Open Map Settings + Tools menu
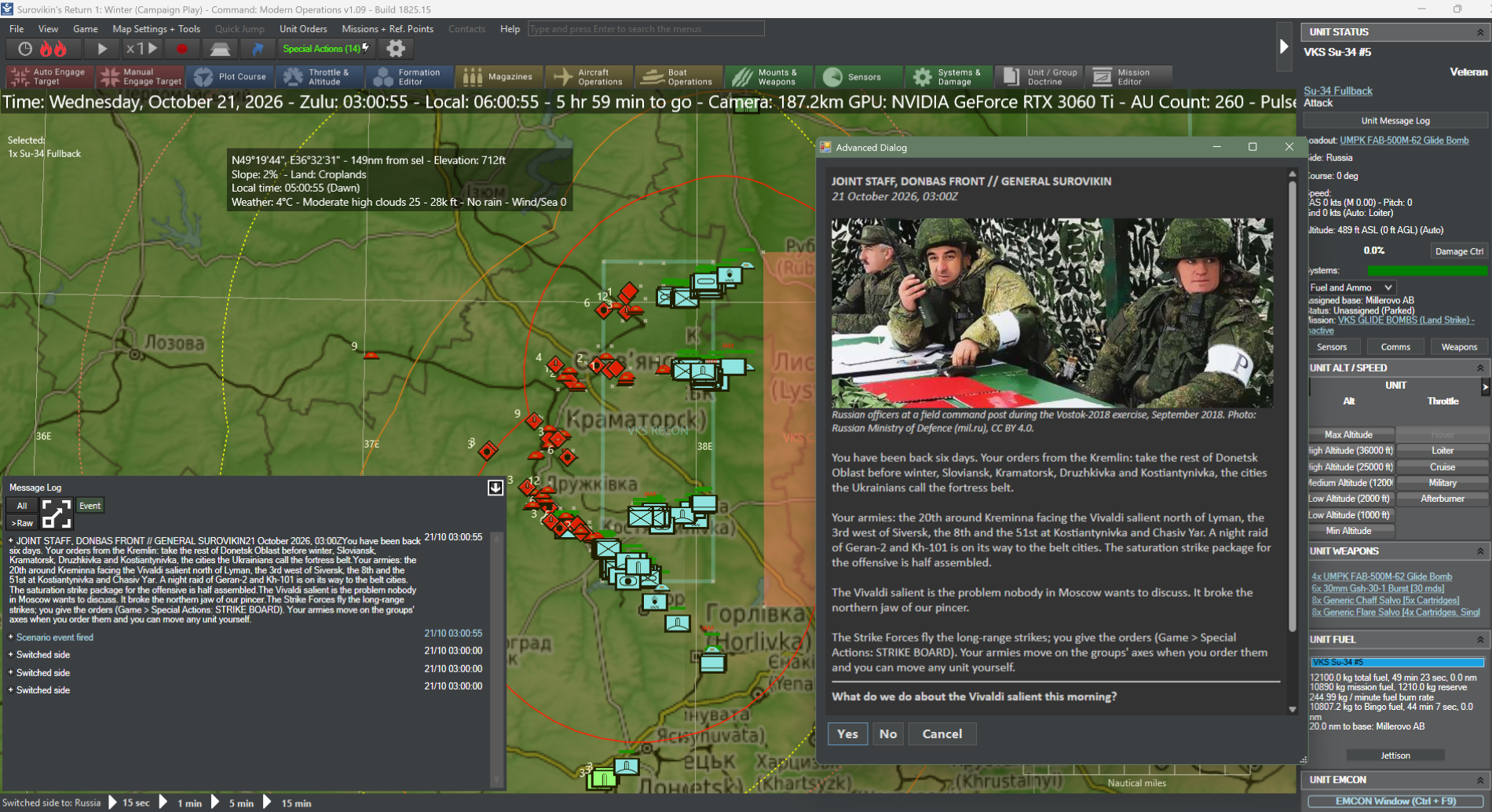The image size is (1492, 812). pos(156,29)
